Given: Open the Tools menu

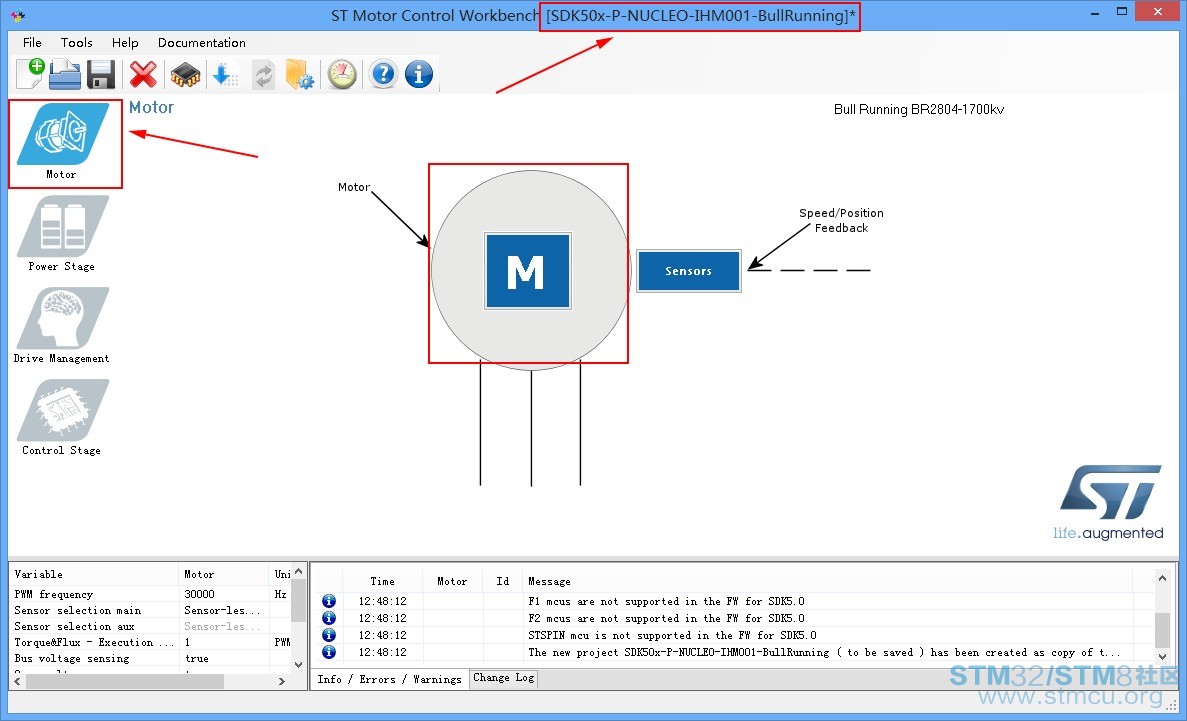Looking at the screenshot, I should (x=76, y=42).
